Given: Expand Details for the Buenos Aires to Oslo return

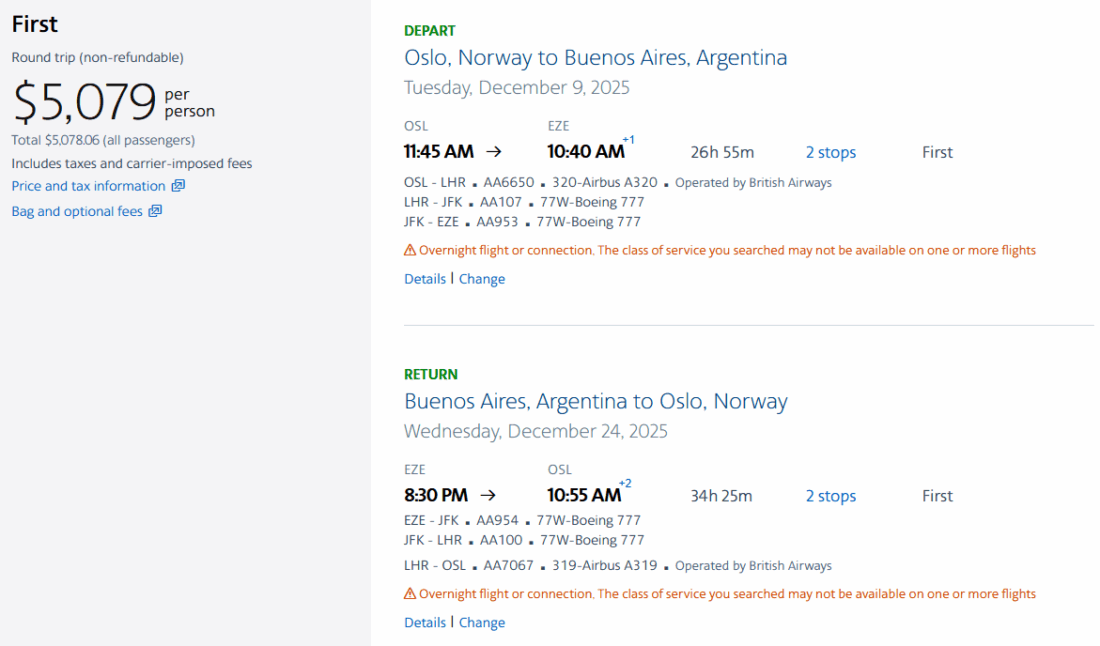Looking at the screenshot, I should [425, 622].
